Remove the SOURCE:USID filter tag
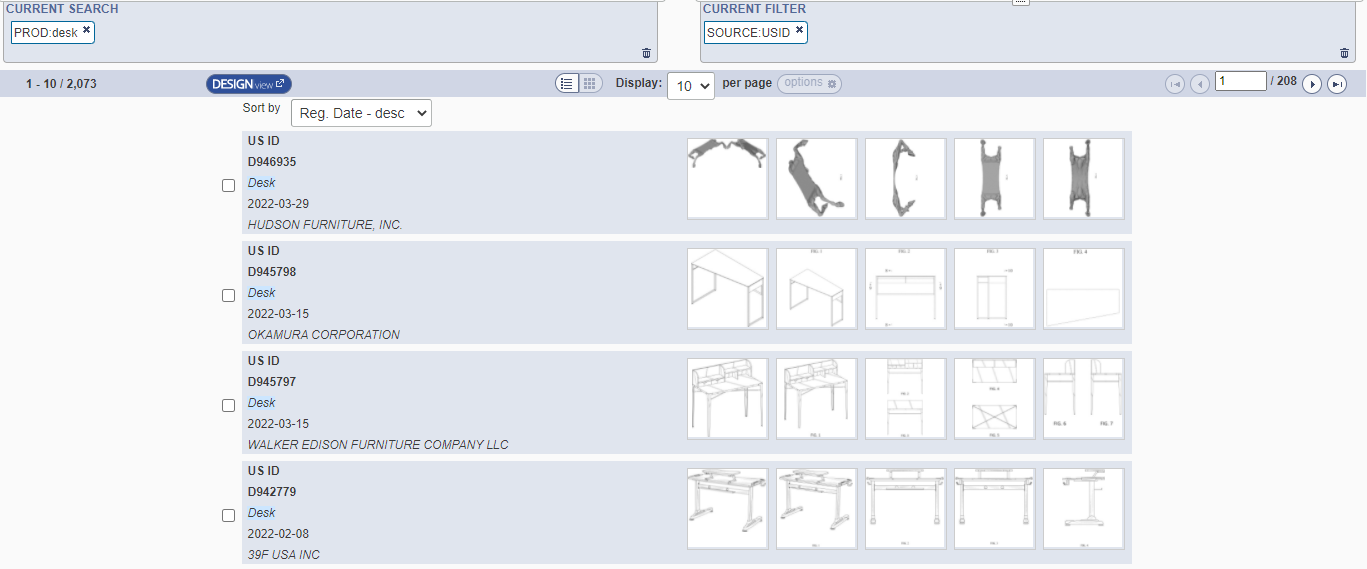The width and height of the screenshot is (1367, 569). click(x=799, y=31)
